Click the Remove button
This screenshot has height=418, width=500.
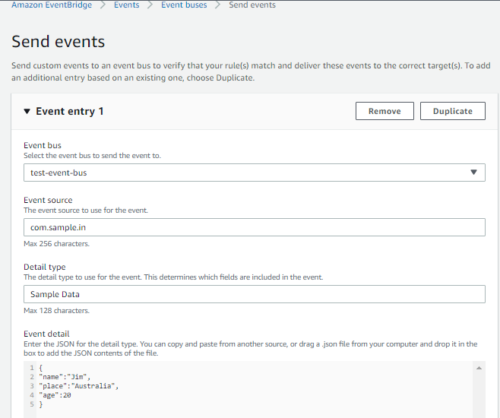point(384,111)
